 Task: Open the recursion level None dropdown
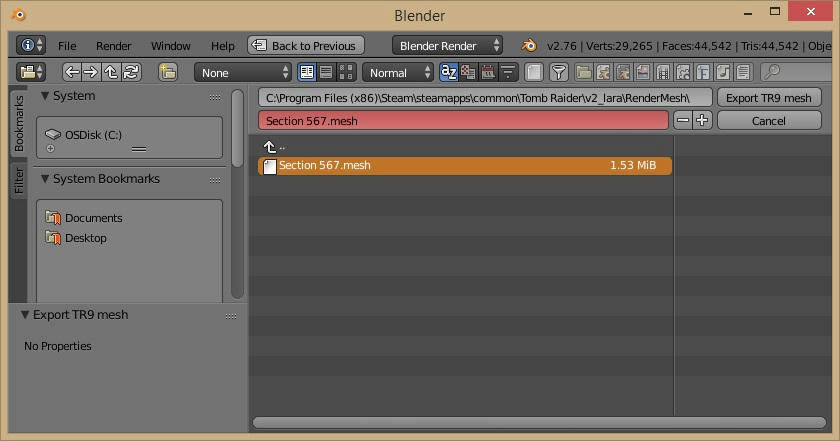pos(243,72)
